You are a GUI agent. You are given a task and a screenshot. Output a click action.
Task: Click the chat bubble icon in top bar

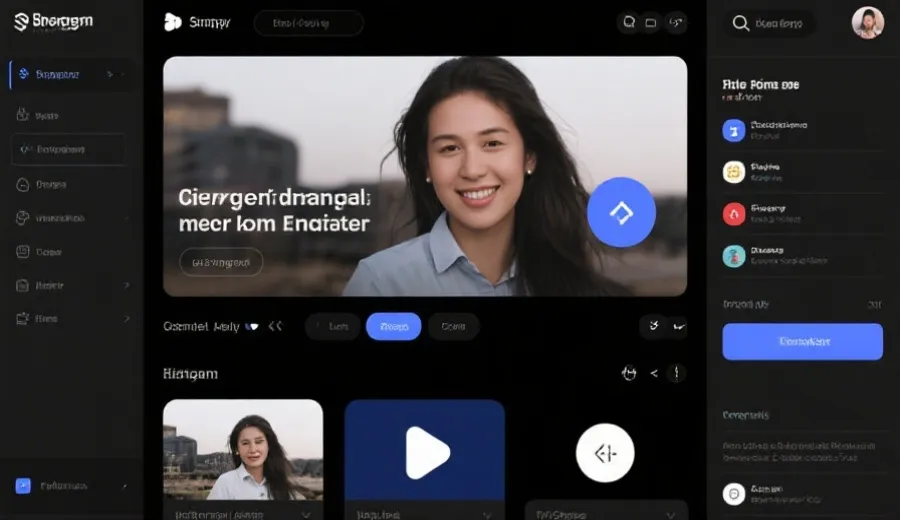(629, 22)
